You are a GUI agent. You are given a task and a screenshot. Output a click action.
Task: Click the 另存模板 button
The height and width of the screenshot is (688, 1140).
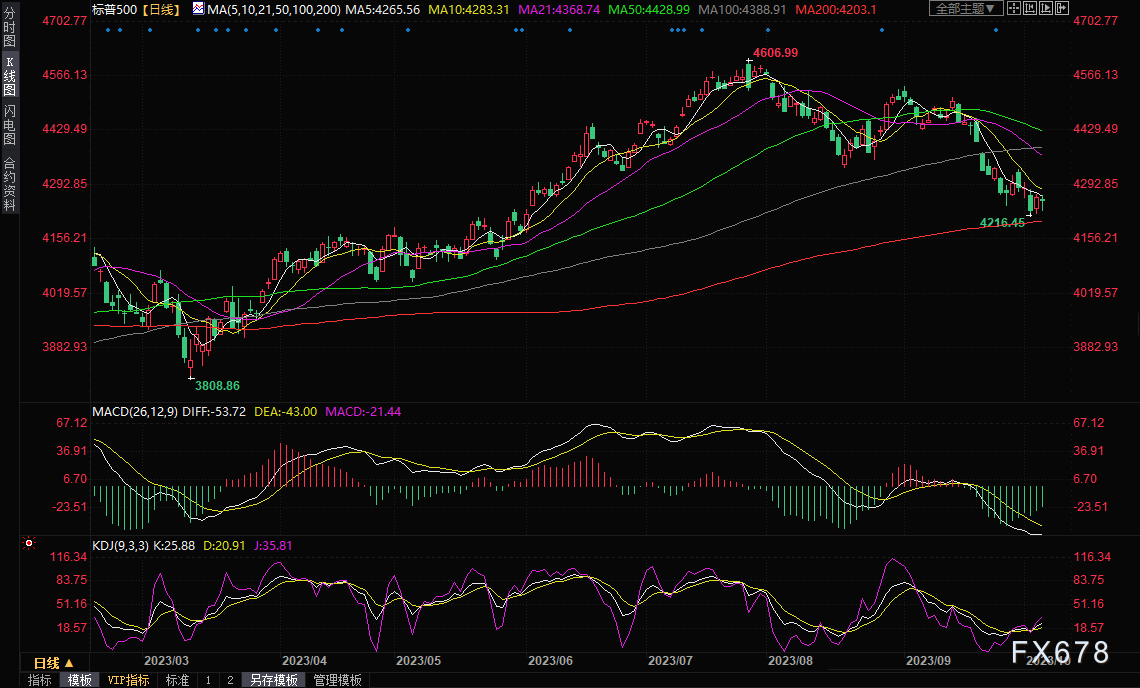[273, 680]
